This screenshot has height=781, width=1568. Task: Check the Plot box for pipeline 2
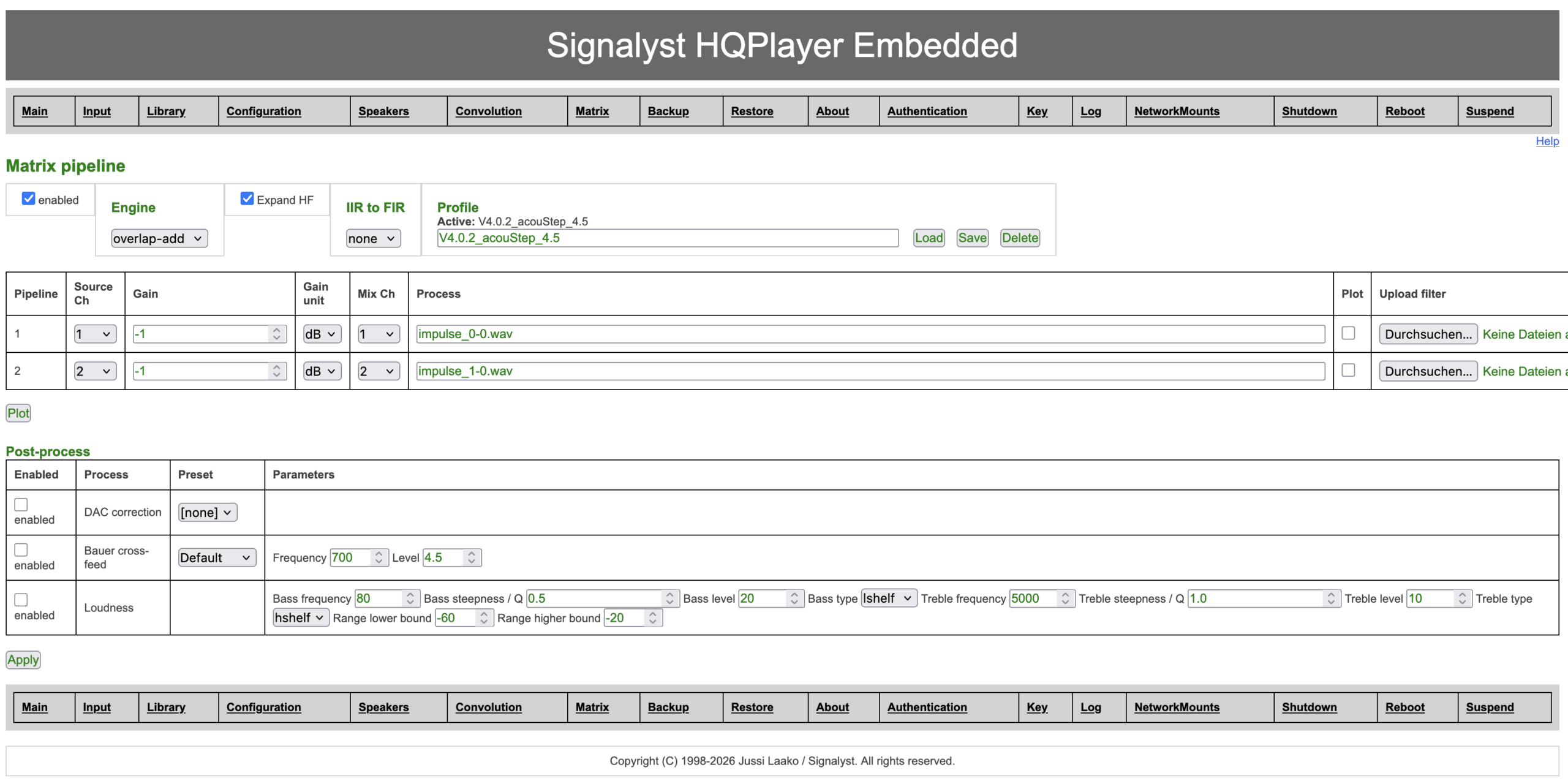point(1348,370)
